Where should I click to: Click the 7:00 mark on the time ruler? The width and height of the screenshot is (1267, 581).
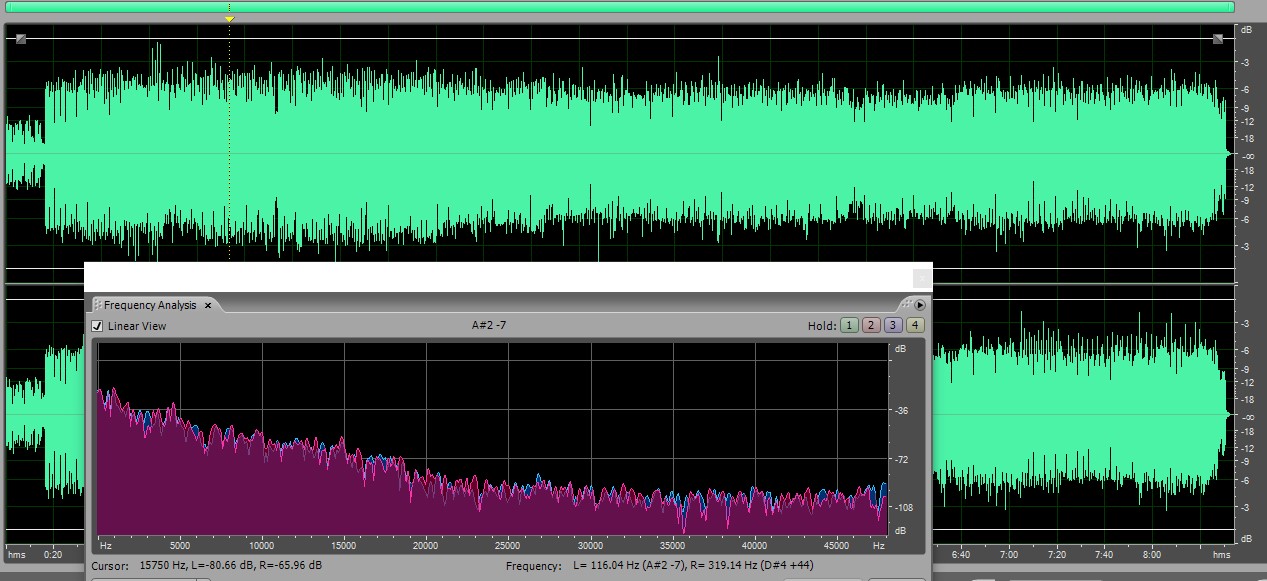[x=1009, y=554]
